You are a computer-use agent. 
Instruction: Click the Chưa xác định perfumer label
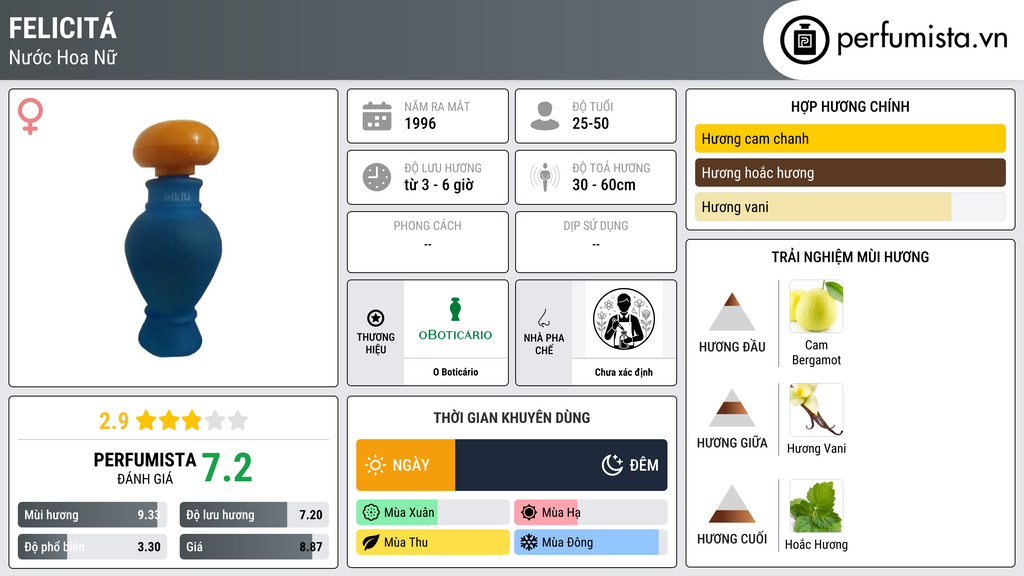(x=624, y=372)
